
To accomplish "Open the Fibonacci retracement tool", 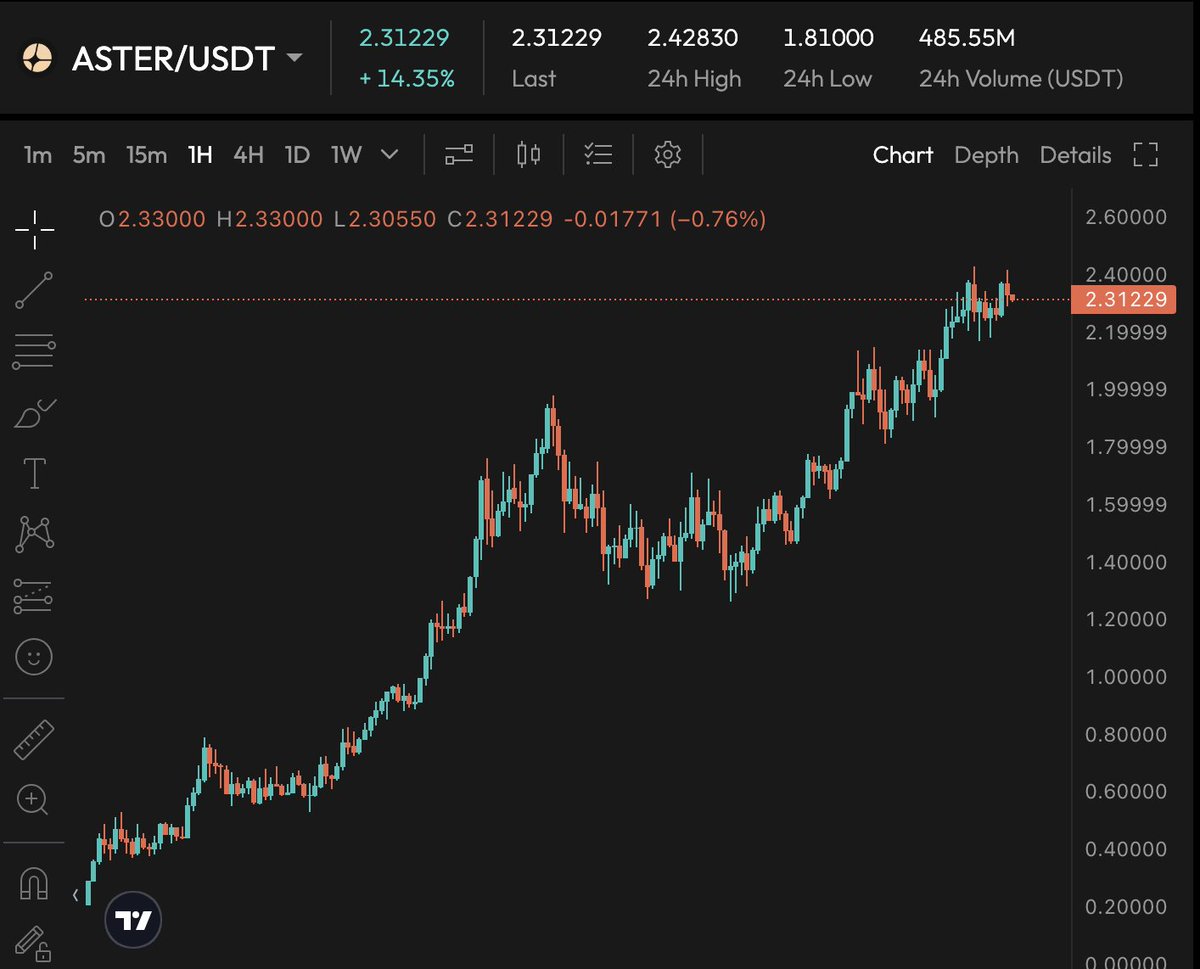I will pos(34,351).
